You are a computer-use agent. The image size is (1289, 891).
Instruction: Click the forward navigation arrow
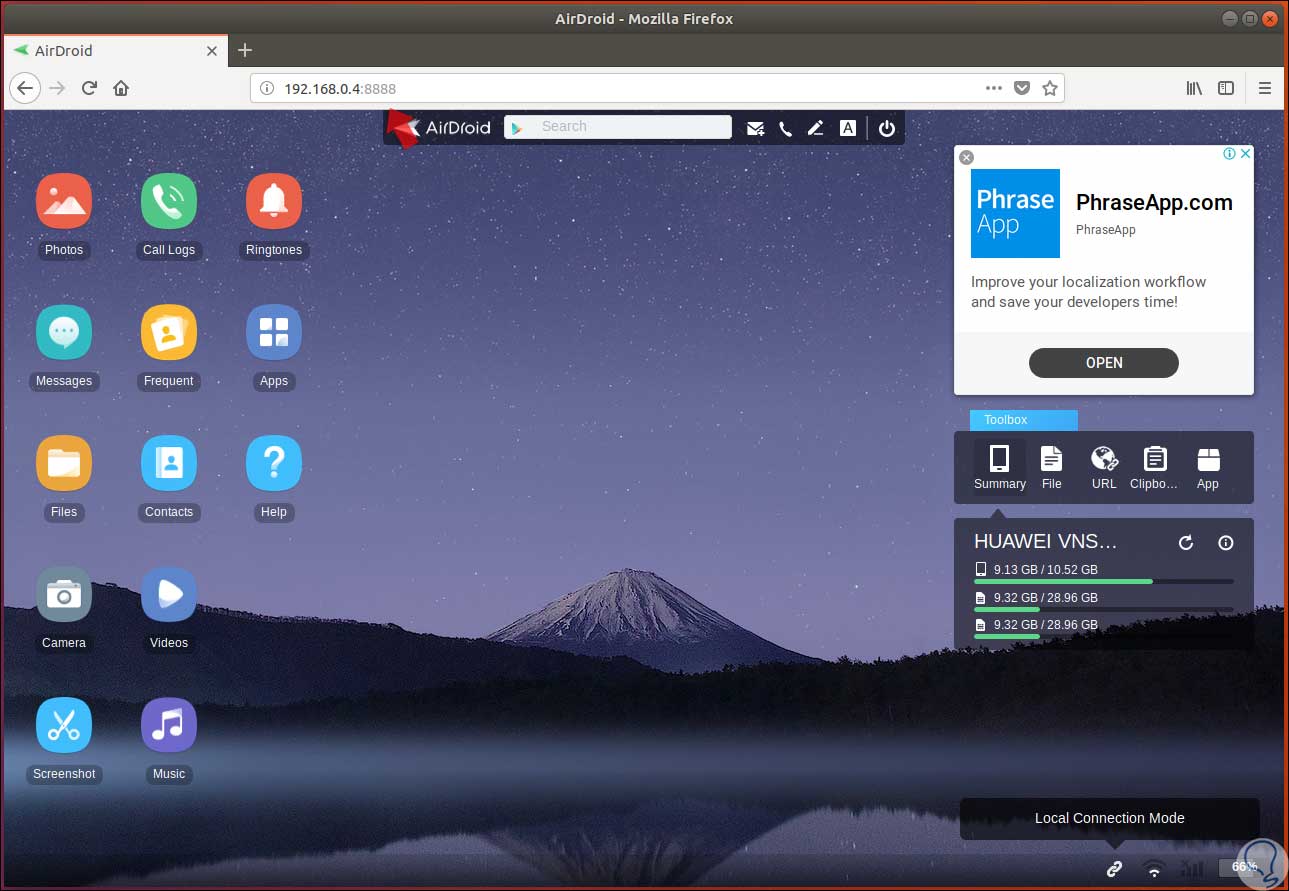pos(58,88)
